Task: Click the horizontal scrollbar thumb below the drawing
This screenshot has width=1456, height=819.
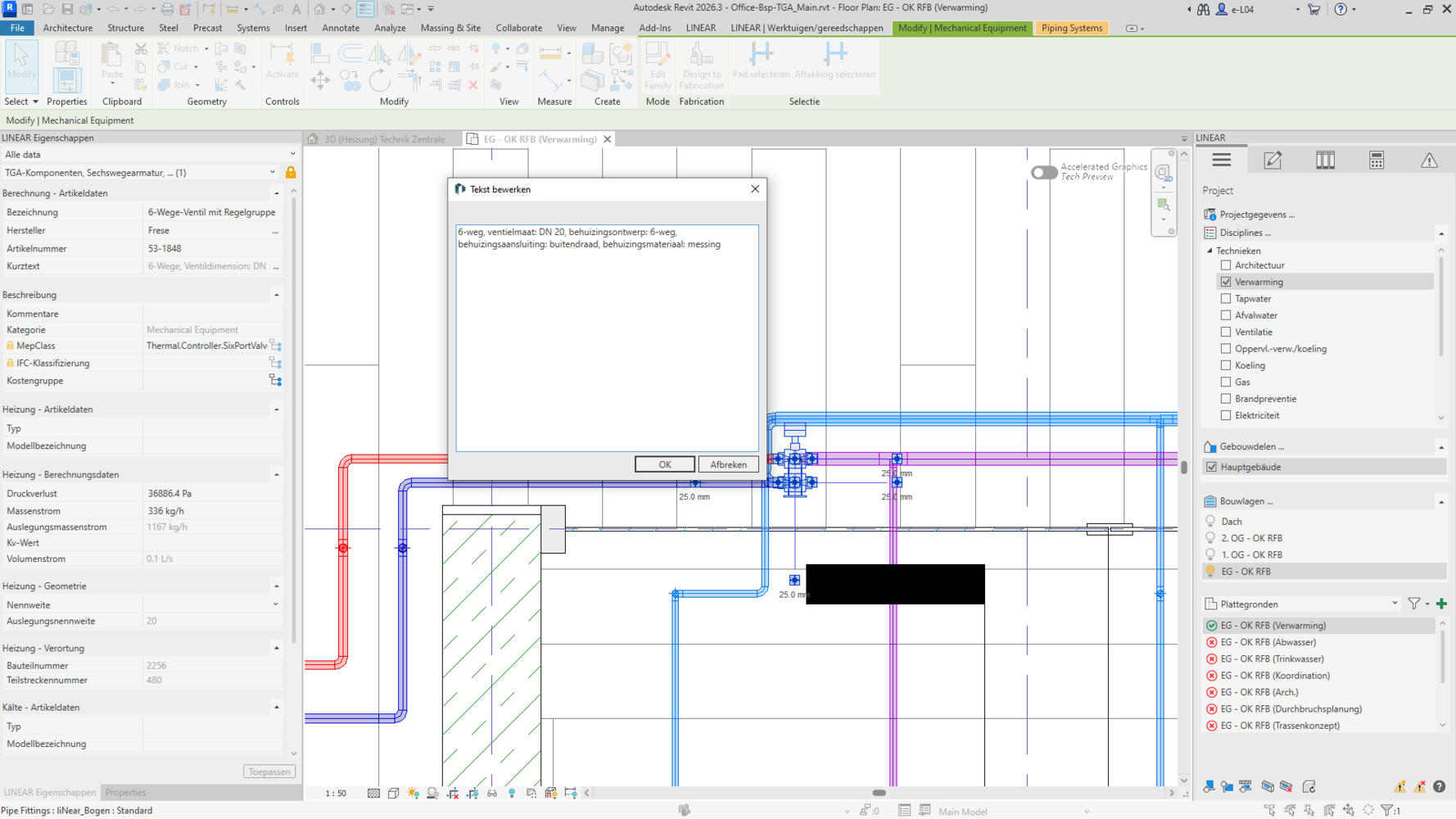Action: click(x=879, y=793)
